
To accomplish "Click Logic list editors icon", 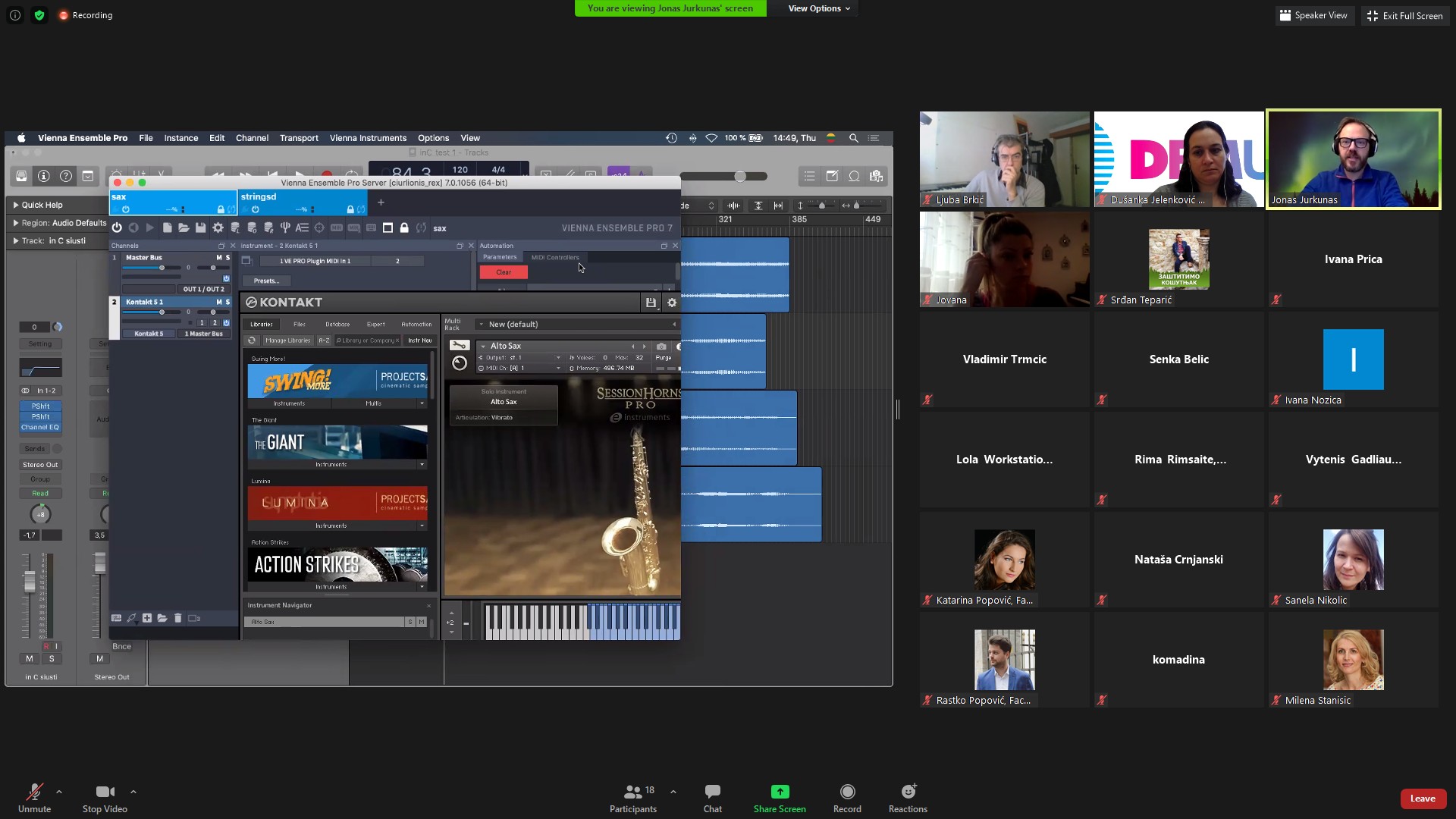I will tap(810, 176).
